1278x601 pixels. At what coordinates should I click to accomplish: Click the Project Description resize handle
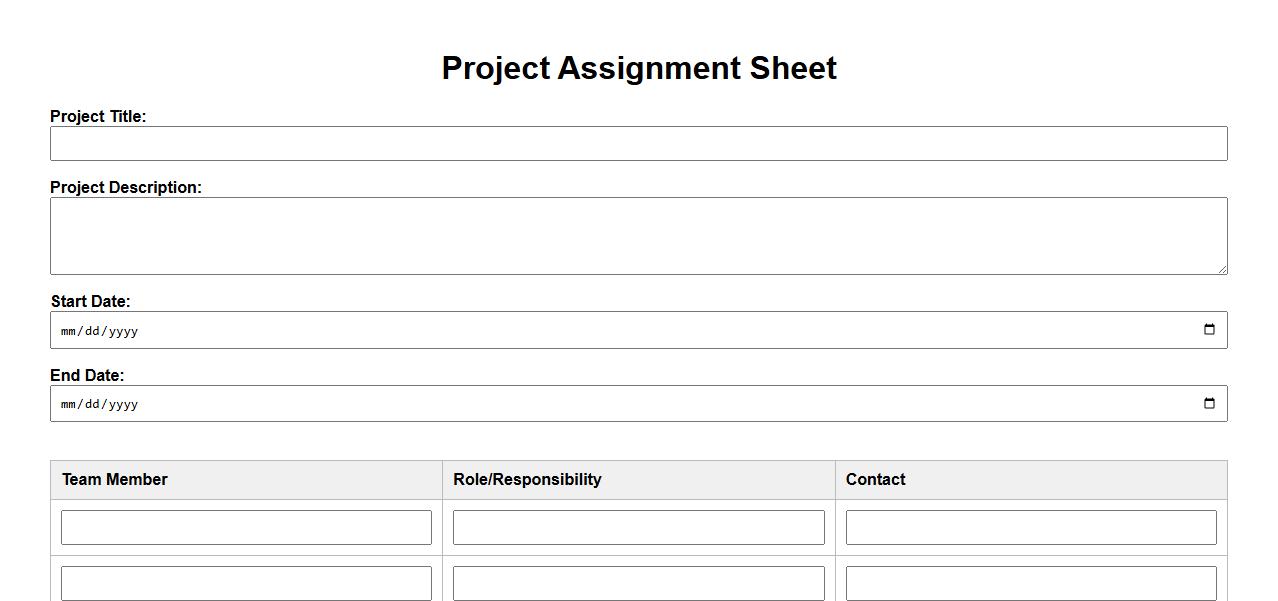(1221, 268)
